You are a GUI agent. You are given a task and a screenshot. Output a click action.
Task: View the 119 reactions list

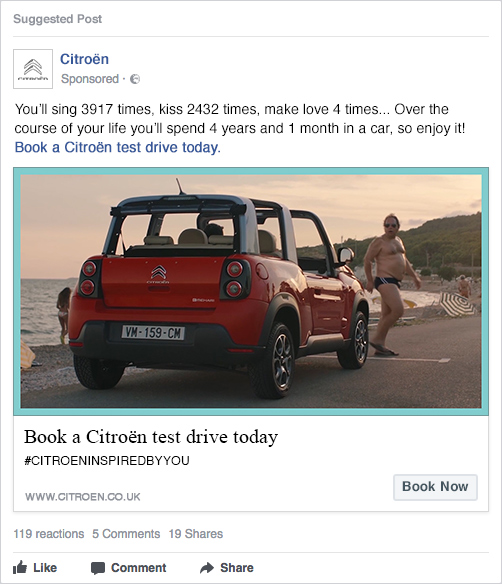click(x=49, y=534)
